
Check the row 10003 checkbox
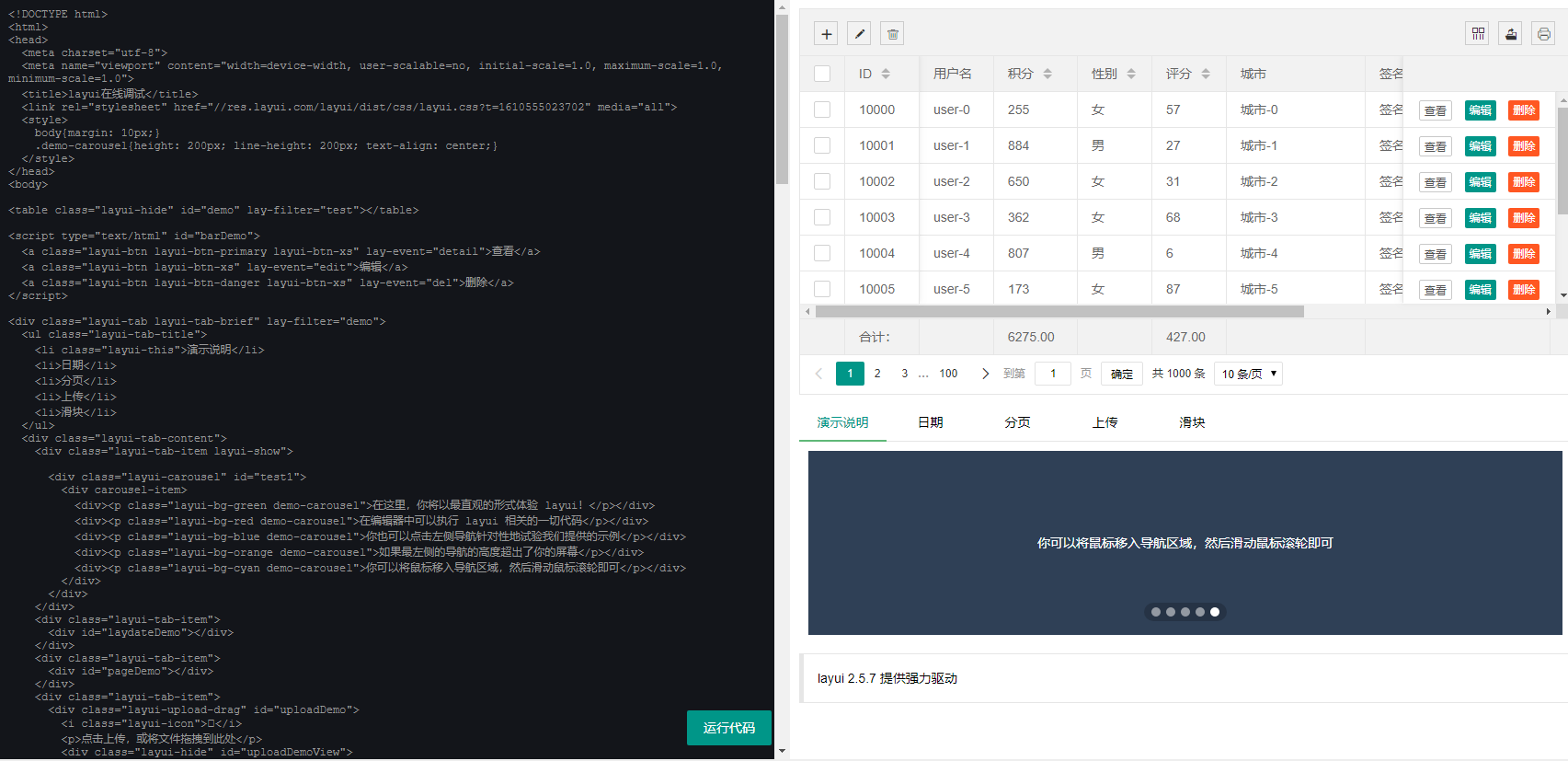coord(822,217)
